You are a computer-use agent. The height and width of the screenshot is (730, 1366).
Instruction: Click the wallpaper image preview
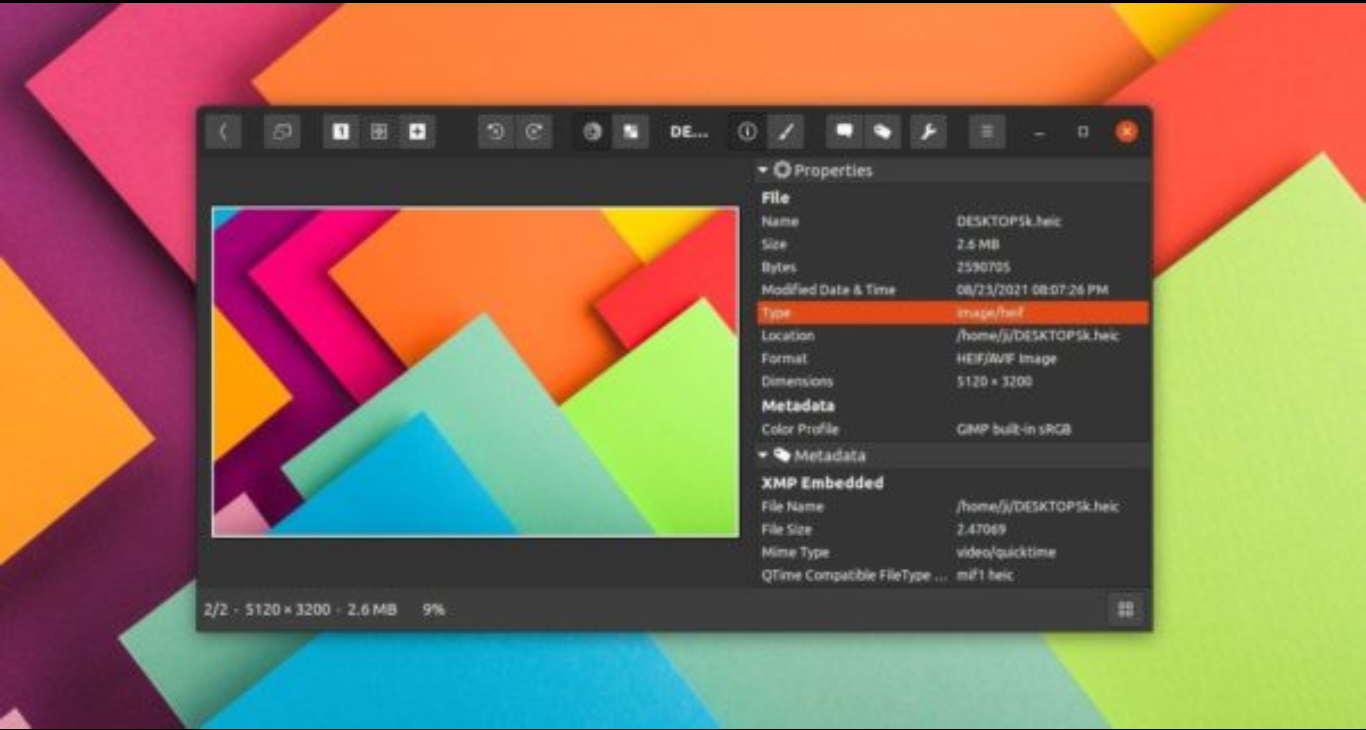click(476, 372)
